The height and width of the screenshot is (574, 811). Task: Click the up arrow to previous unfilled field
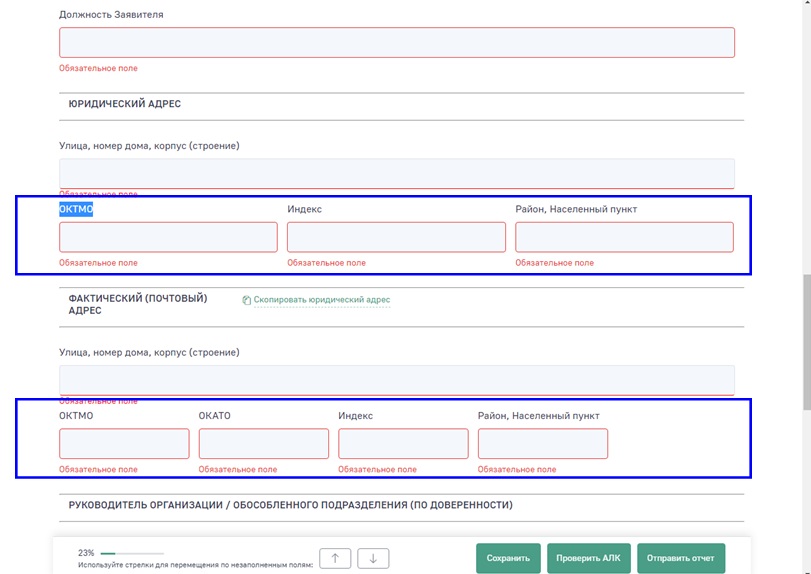pyautogui.click(x=335, y=558)
